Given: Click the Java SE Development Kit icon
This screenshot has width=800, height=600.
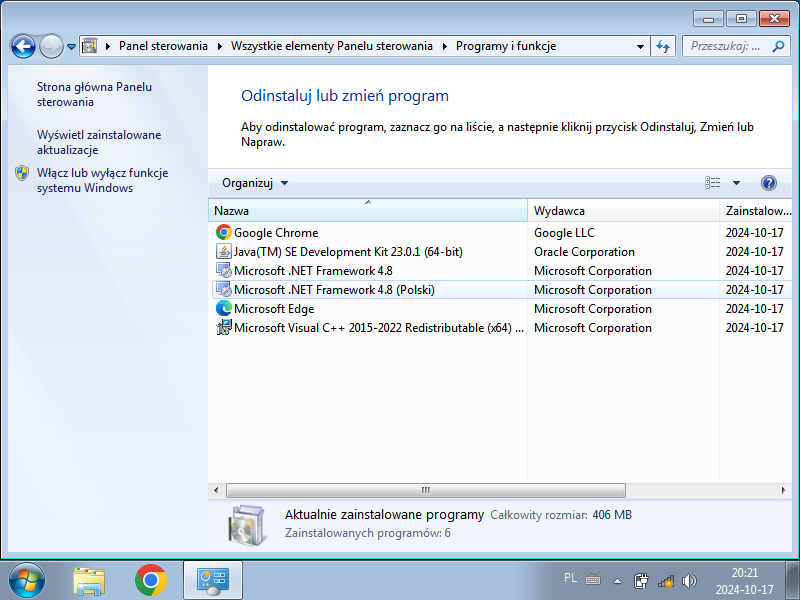Looking at the screenshot, I should coord(224,251).
